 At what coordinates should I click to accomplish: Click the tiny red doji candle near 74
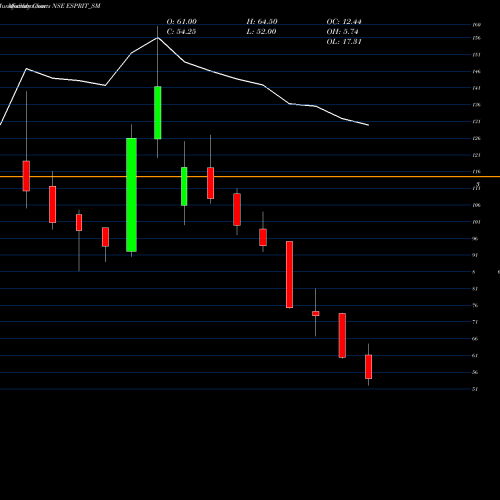pyautogui.click(x=316, y=313)
